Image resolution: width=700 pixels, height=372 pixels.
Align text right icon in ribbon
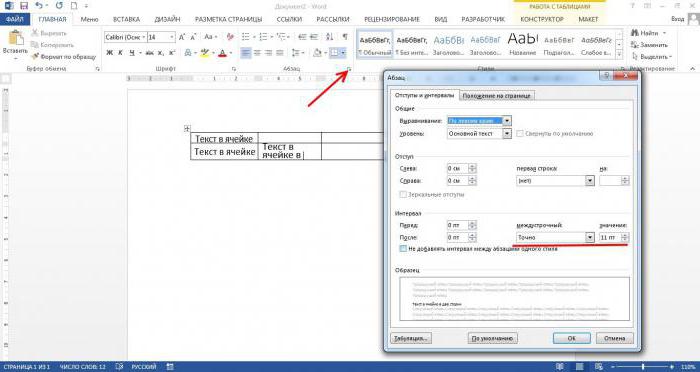[268, 53]
